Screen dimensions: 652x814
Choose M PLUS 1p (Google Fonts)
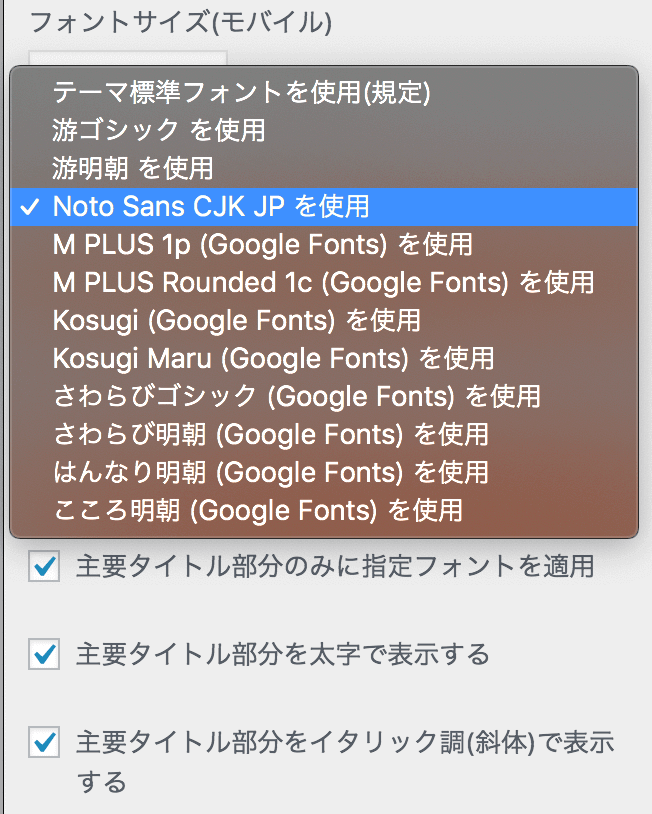coord(262,244)
